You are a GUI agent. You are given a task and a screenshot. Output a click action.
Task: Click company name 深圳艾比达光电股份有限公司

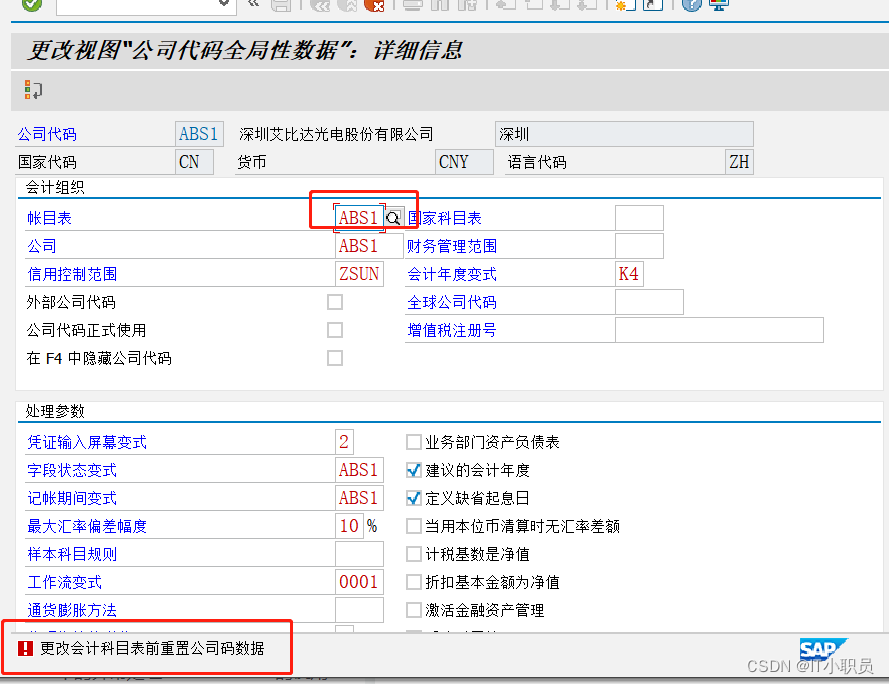(x=336, y=134)
